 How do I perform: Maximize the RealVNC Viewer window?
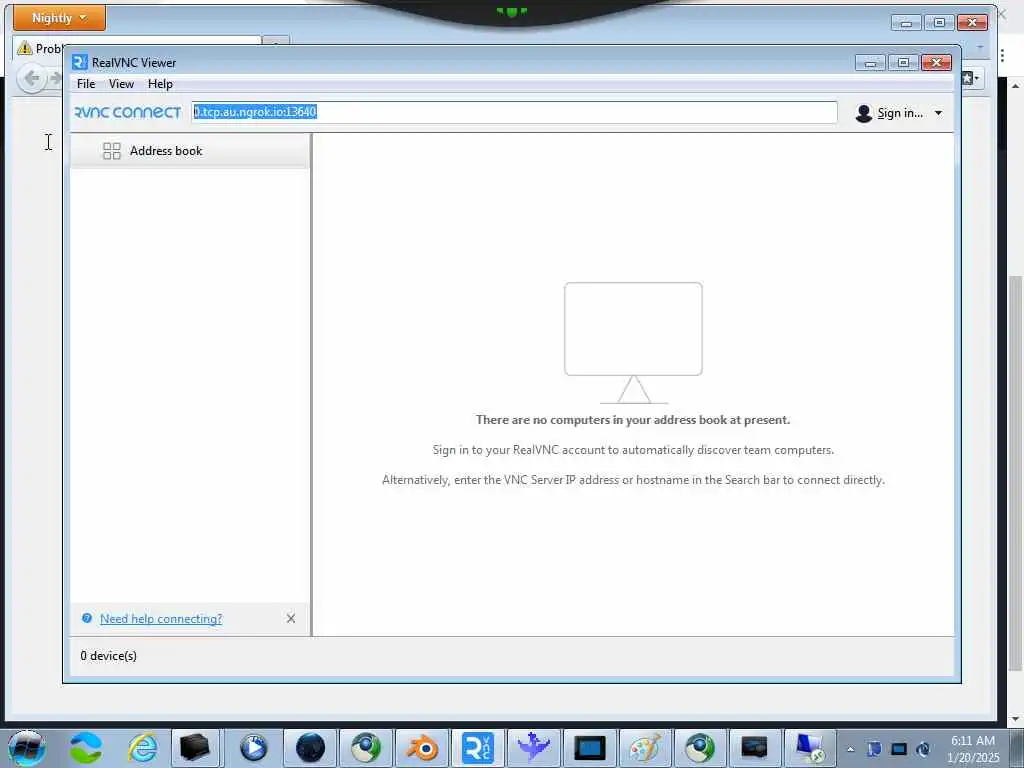[x=904, y=62]
